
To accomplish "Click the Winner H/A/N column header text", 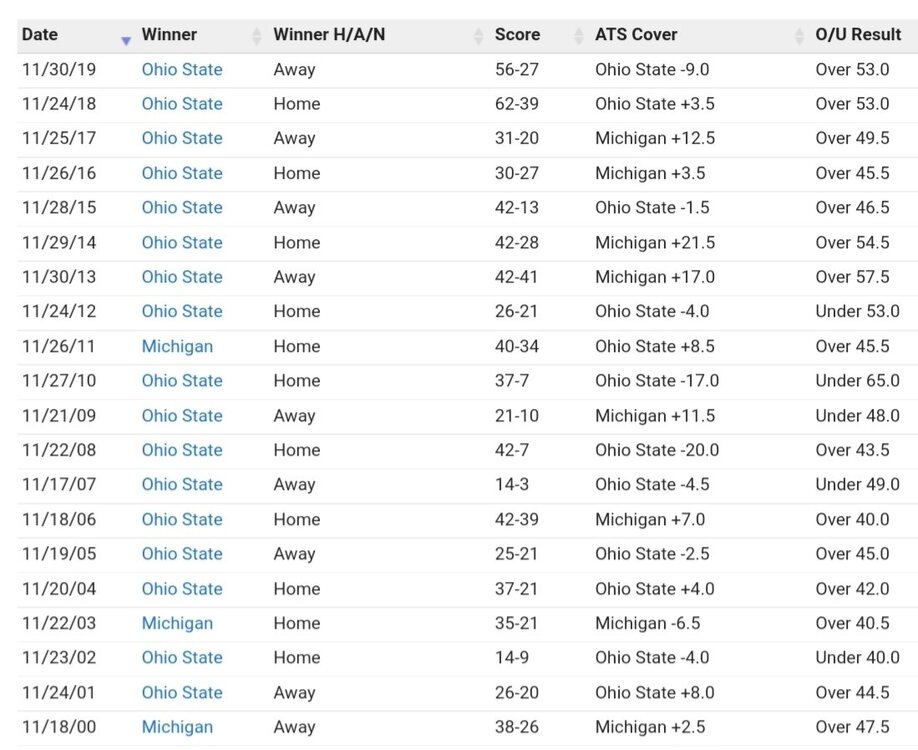I will (329, 34).
